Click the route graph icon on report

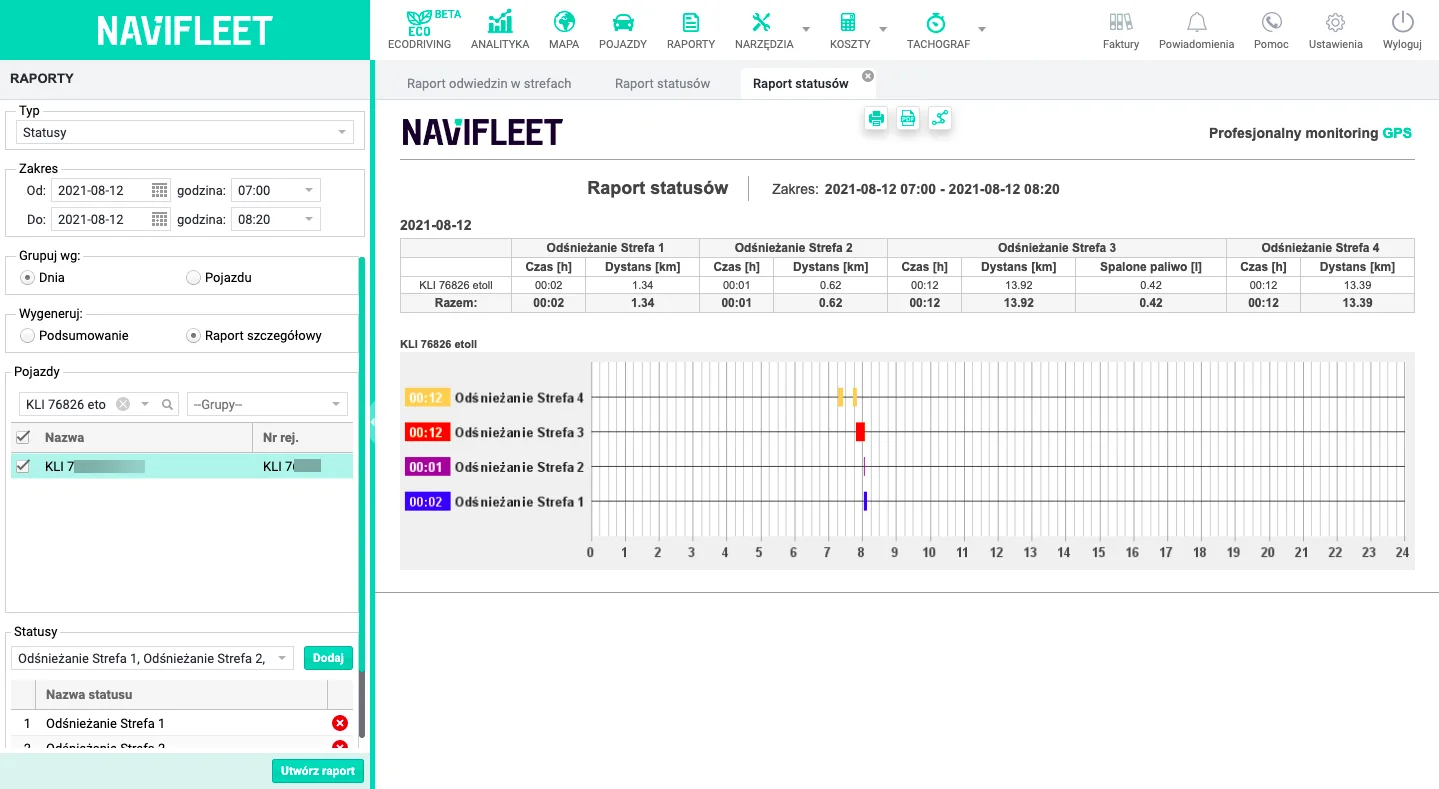[940, 119]
